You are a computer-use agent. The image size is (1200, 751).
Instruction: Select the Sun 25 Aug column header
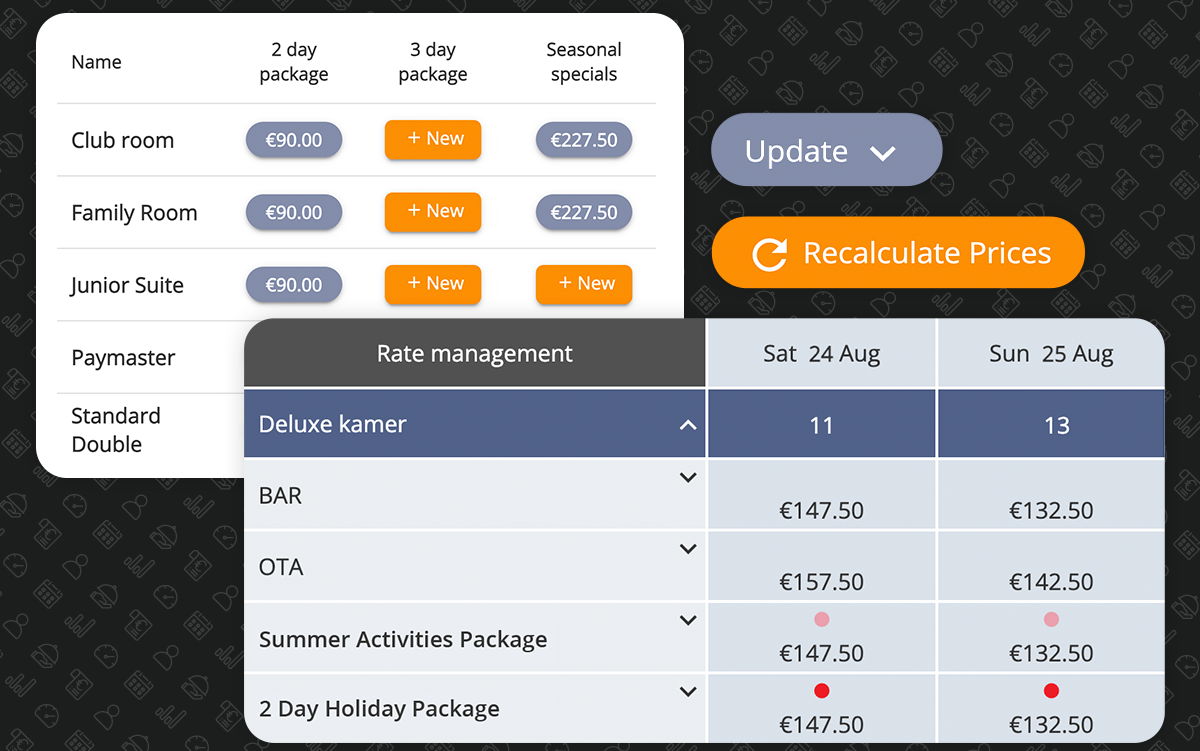pyautogui.click(x=1051, y=354)
